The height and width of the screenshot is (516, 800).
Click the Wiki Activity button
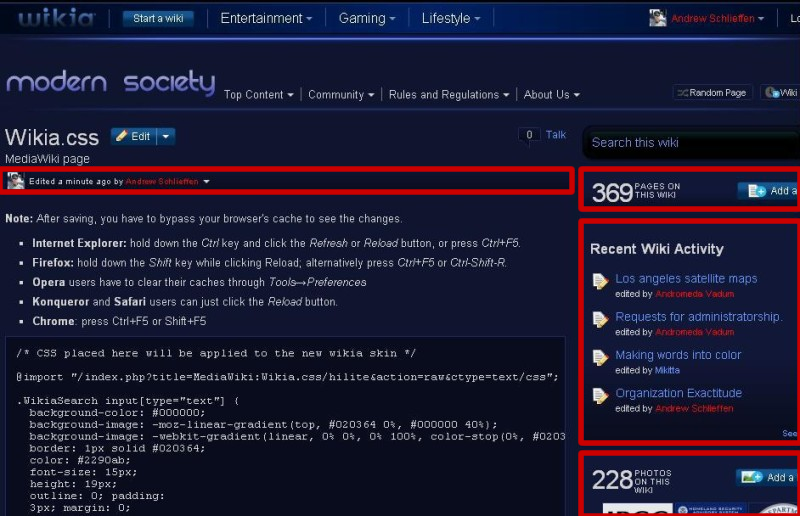pos(781,92)
